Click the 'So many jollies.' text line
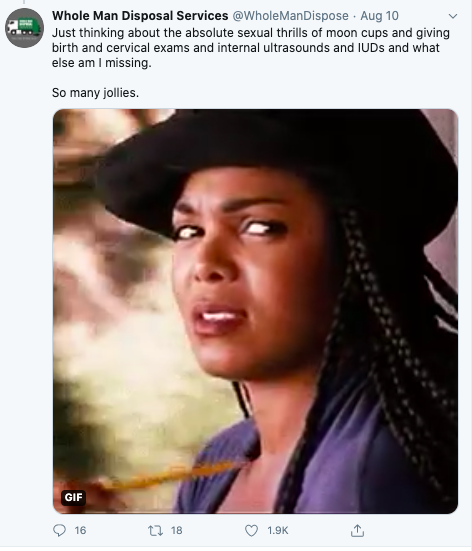This screenshot has width=472, height=551. tap(95, 93)
